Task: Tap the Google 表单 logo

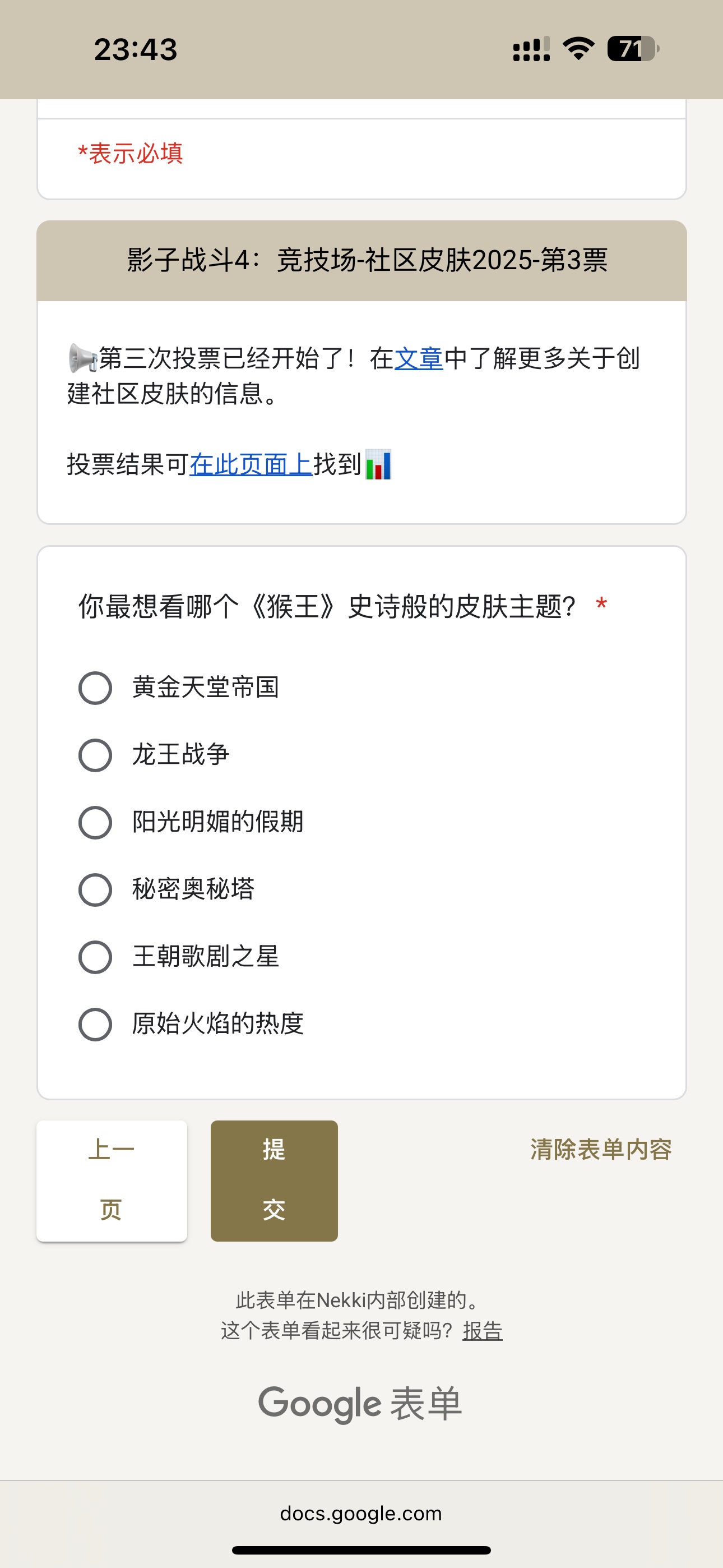Action: [x=360, y=1404]
